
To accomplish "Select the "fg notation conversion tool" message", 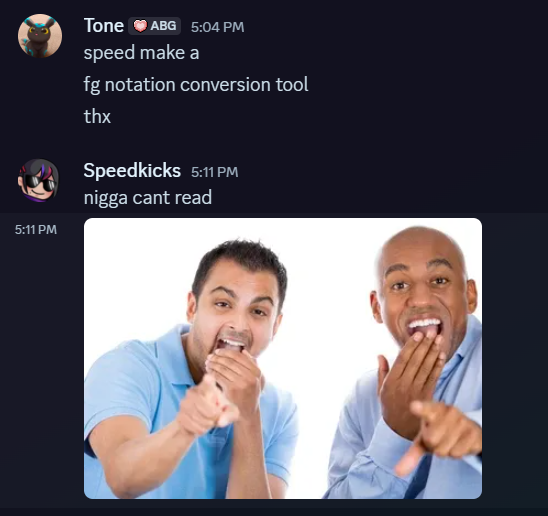I will (196, 85).
